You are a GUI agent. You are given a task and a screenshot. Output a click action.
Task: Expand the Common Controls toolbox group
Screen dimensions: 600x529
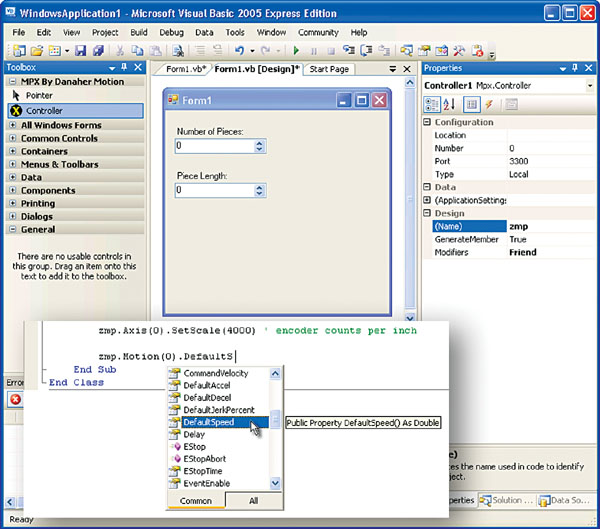click(12, 138)
